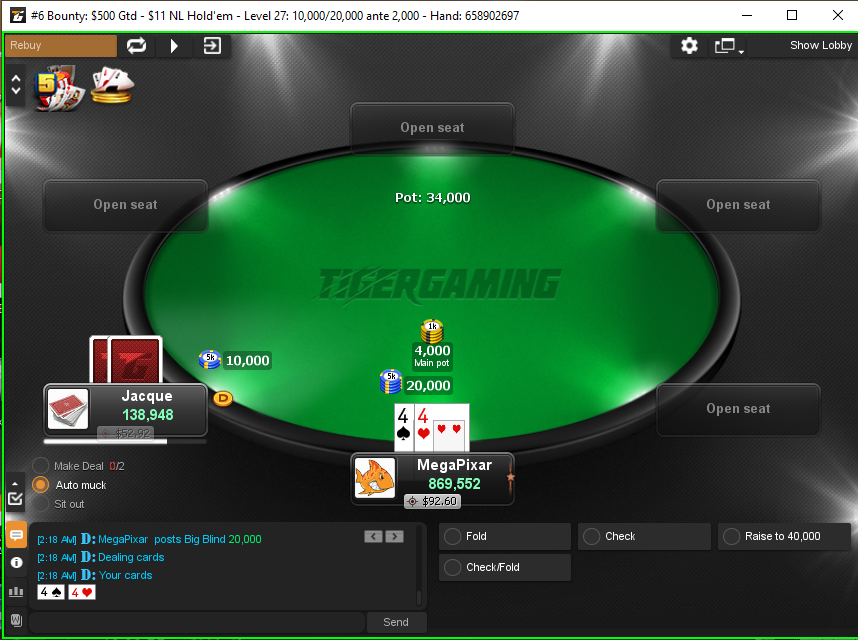
Task: Click the chat message input field
Action: click(x=197, y=622)
